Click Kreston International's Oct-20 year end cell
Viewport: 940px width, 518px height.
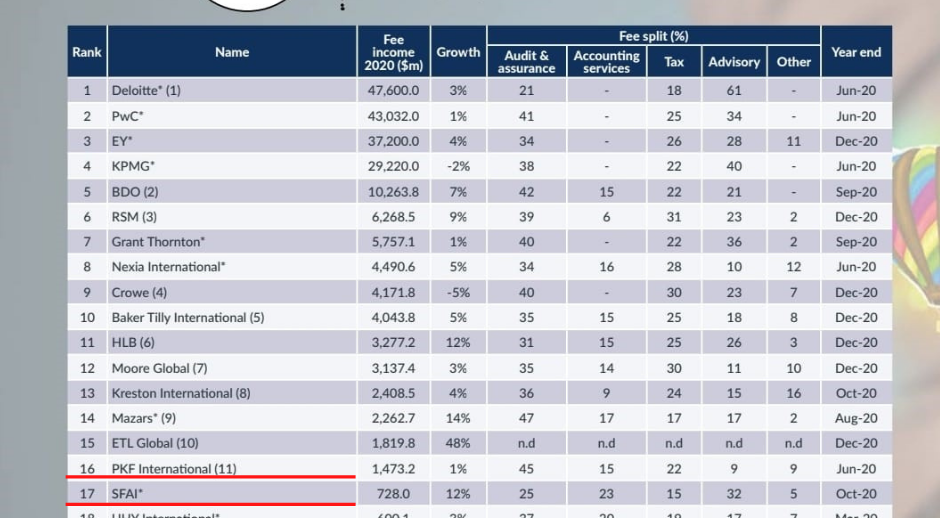pos(856,393)
